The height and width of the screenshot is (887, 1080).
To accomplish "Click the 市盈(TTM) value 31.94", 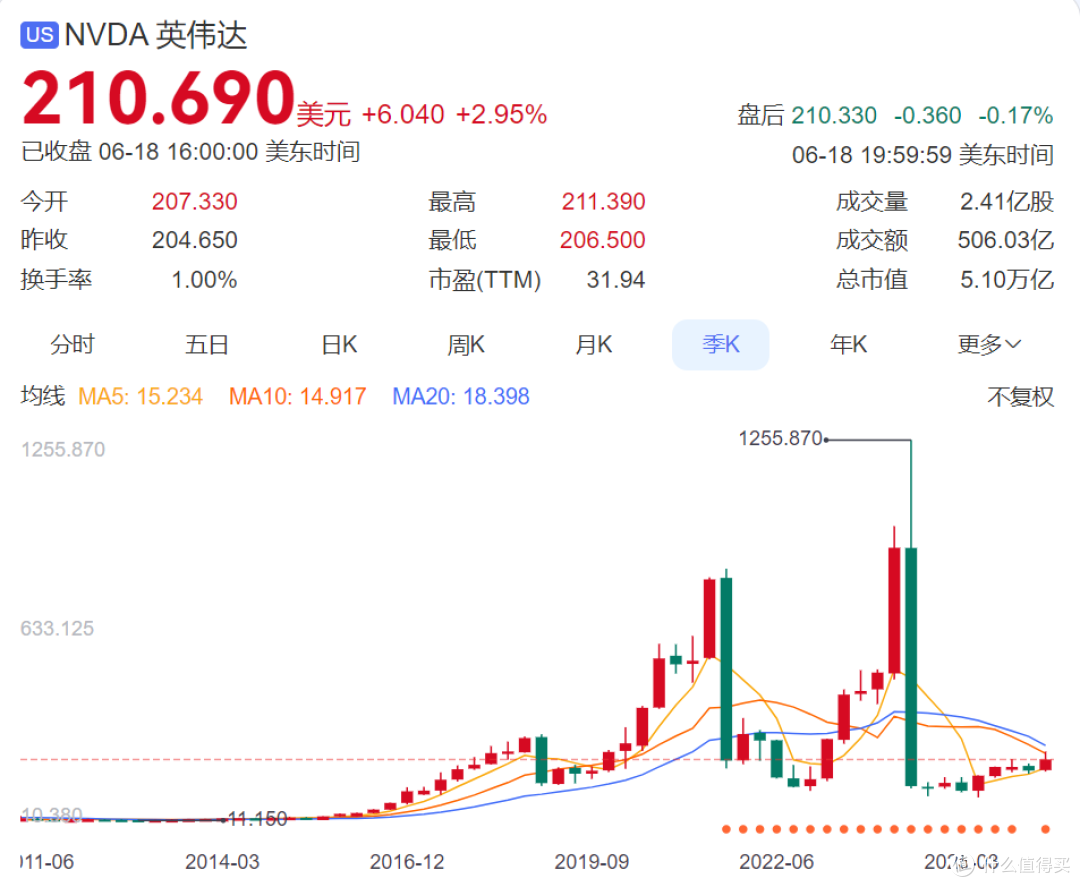I will click(616, 280).
